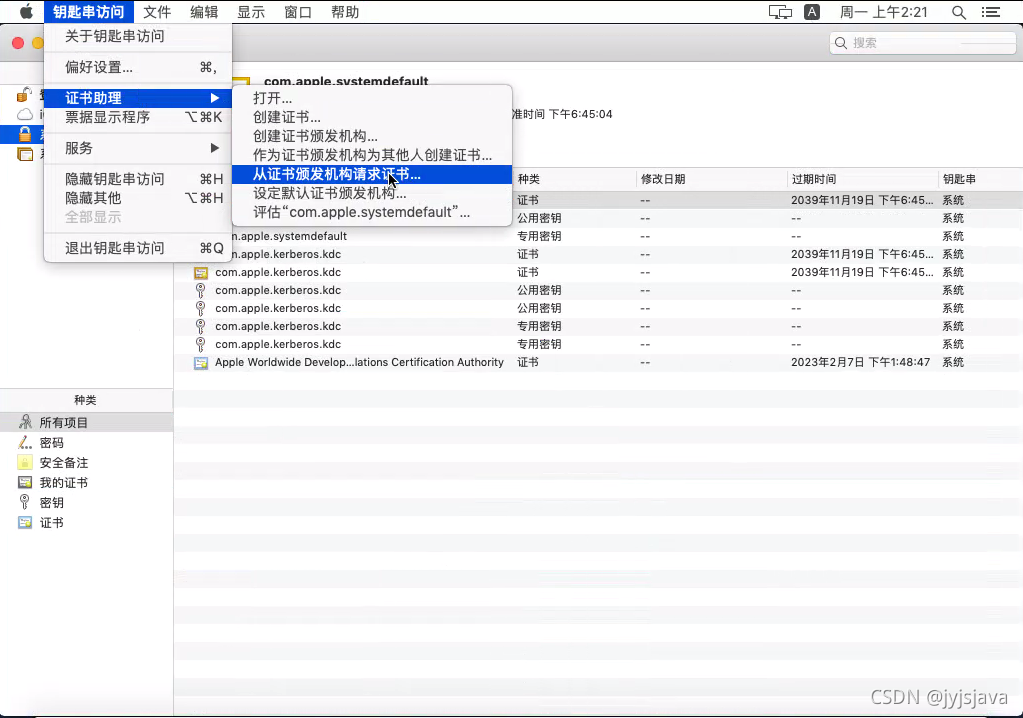Image resolution: width=1023 pixels, height=718 pixels.
Task: Select 密码 category label
Action: click(x=52, y=443)
